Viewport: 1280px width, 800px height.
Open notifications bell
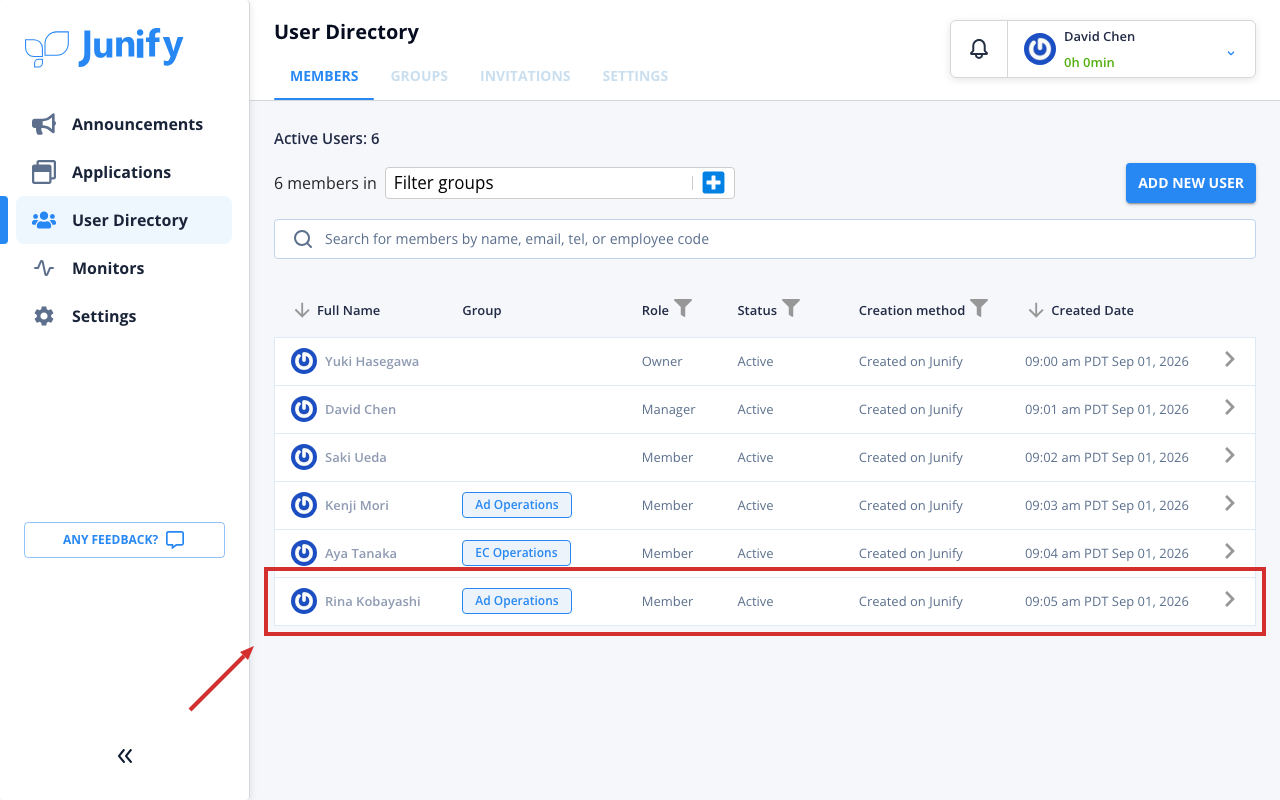(979, 49)
